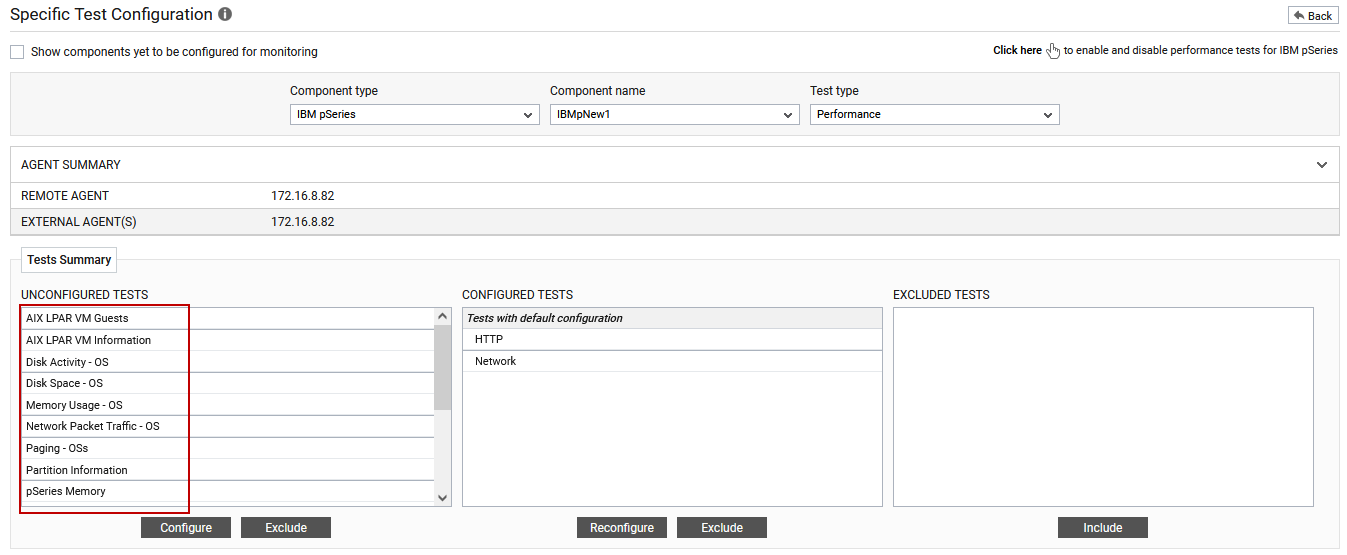Go back using the Back button
Screen dimensions: 1347x555
point(1313,16)
